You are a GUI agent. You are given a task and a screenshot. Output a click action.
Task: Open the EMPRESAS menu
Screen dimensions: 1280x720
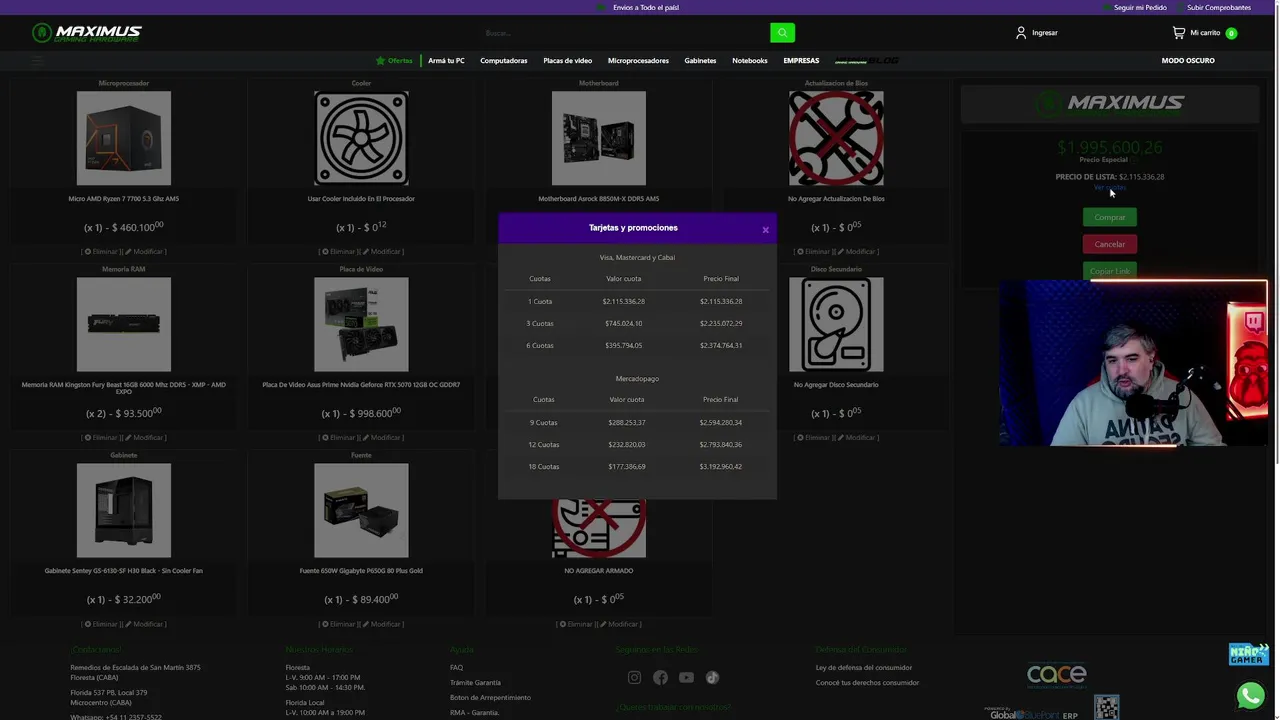tap(801, 60)
